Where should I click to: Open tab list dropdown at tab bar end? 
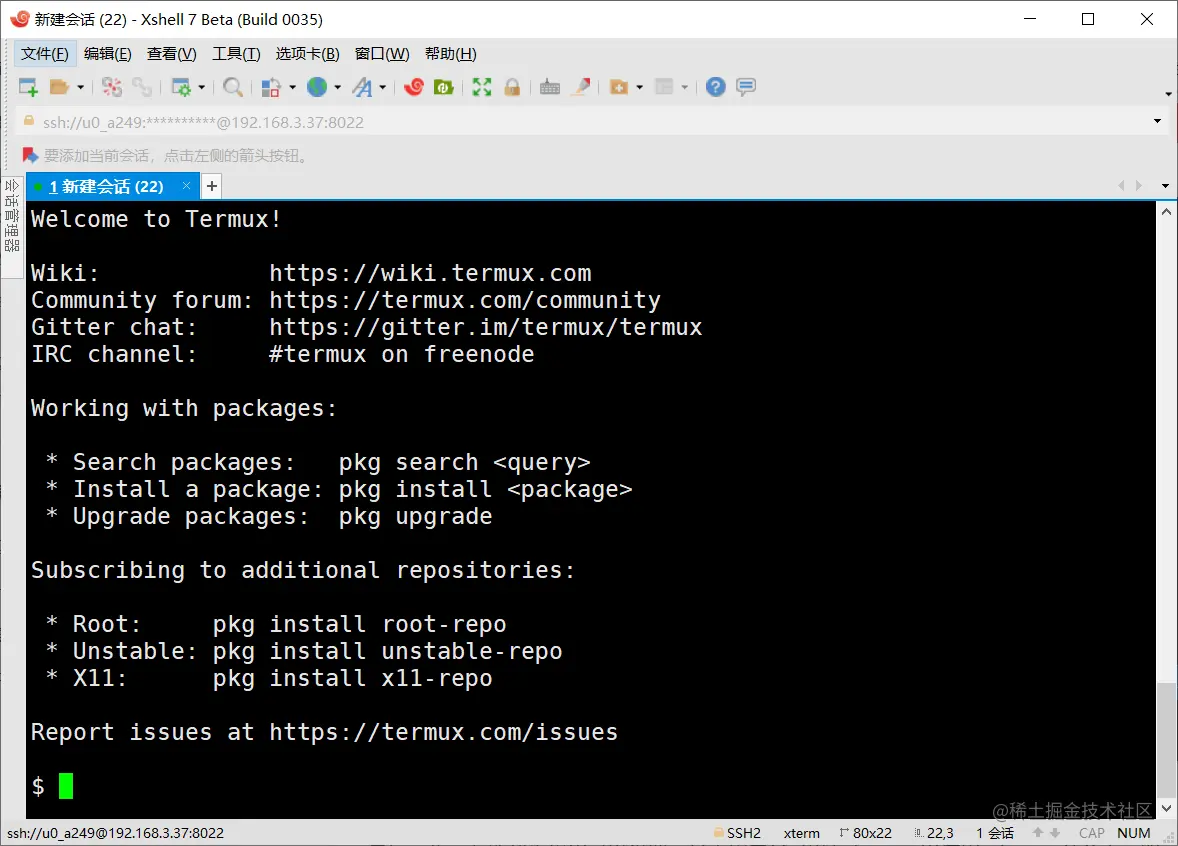point(1165,186)
